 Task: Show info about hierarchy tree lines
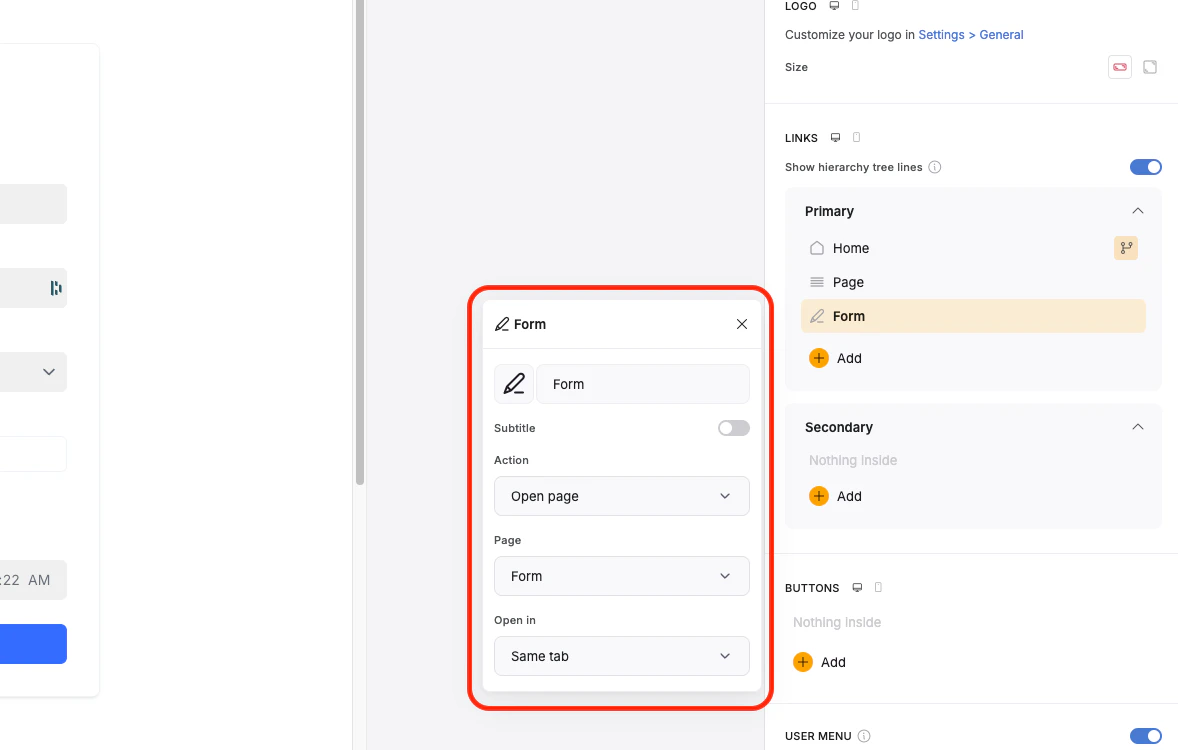click(x=935, y=167)
